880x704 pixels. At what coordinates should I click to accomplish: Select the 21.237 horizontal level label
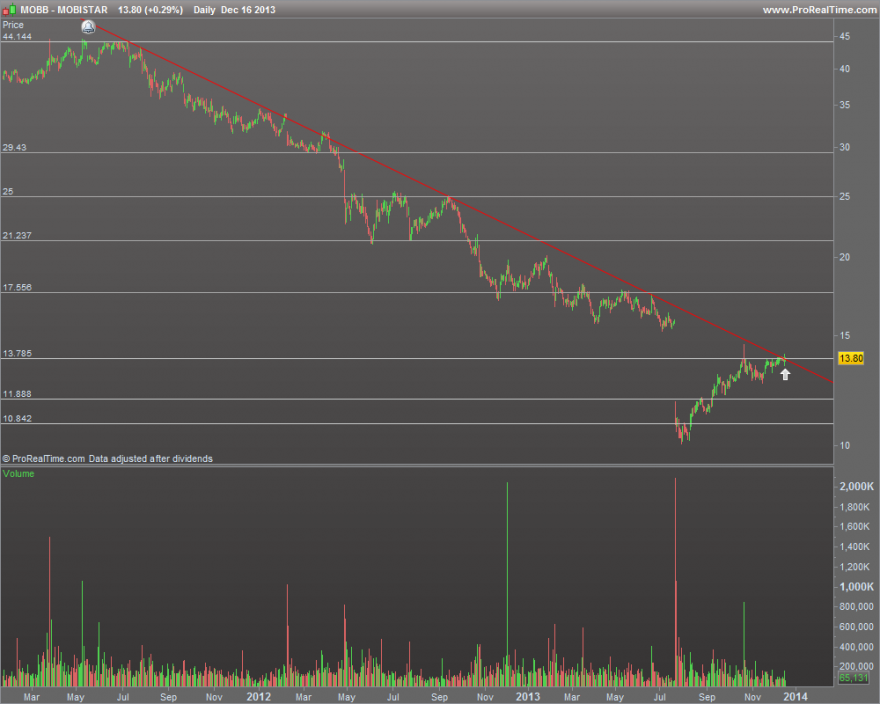[x=17, y=235]
